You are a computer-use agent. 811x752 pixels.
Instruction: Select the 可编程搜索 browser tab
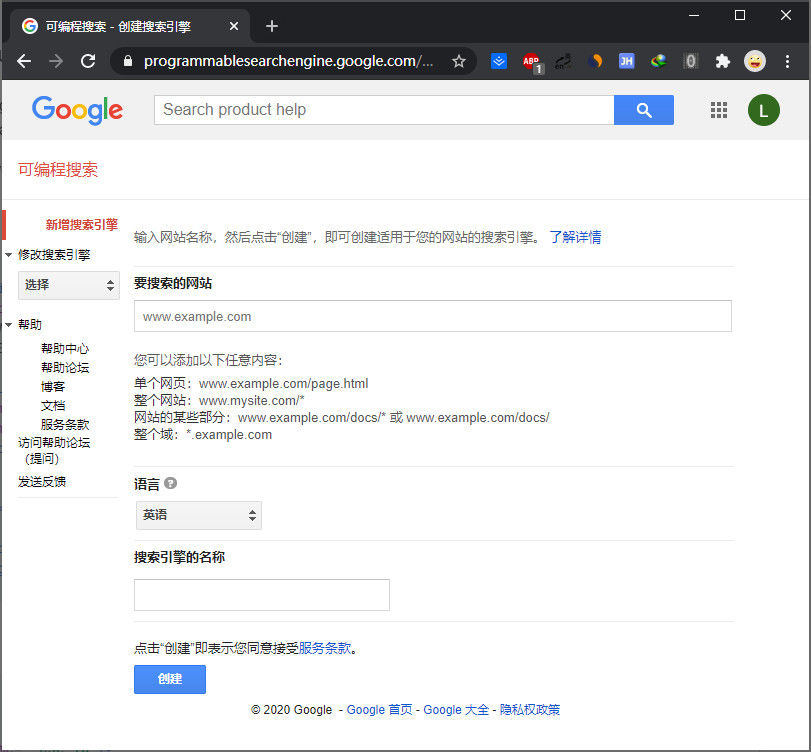point(120,26)
